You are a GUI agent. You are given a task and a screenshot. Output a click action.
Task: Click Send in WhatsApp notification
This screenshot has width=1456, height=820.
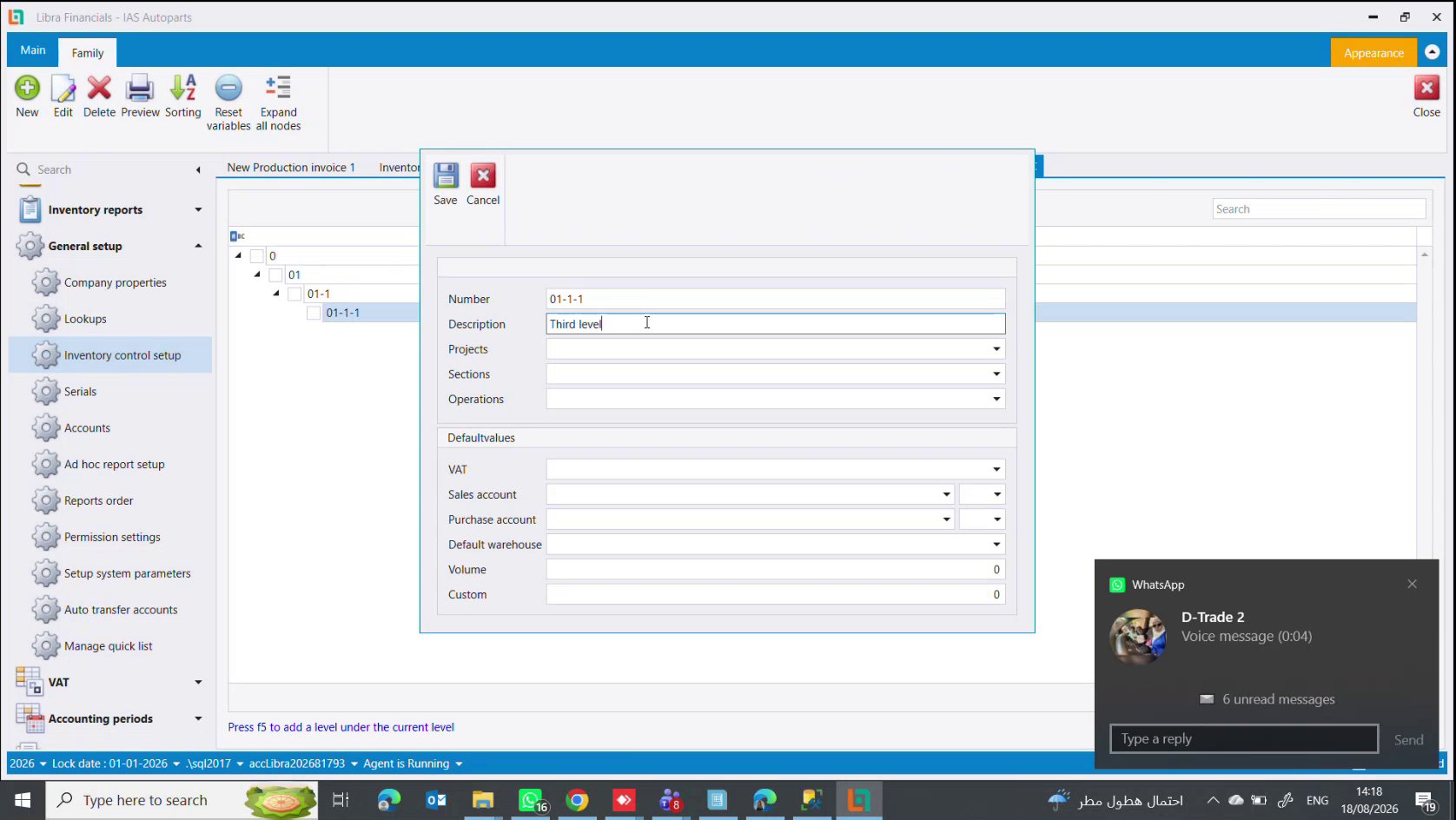pyautogui.click(x=1408, y=740)
